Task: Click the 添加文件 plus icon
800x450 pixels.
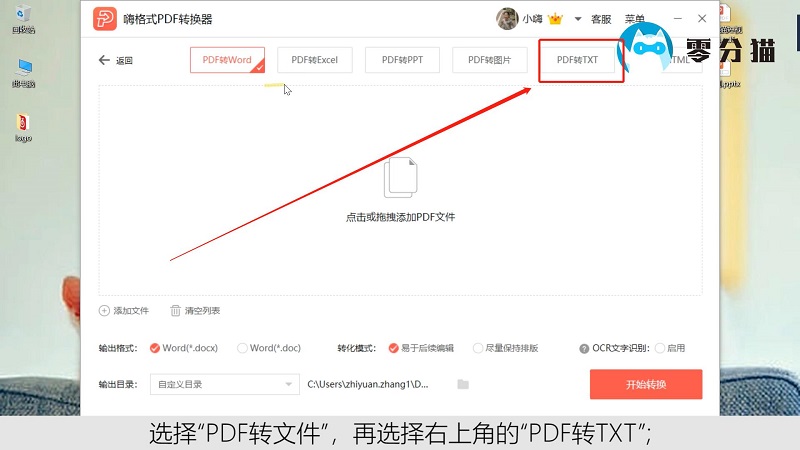Action: click(x=104, y=311)
